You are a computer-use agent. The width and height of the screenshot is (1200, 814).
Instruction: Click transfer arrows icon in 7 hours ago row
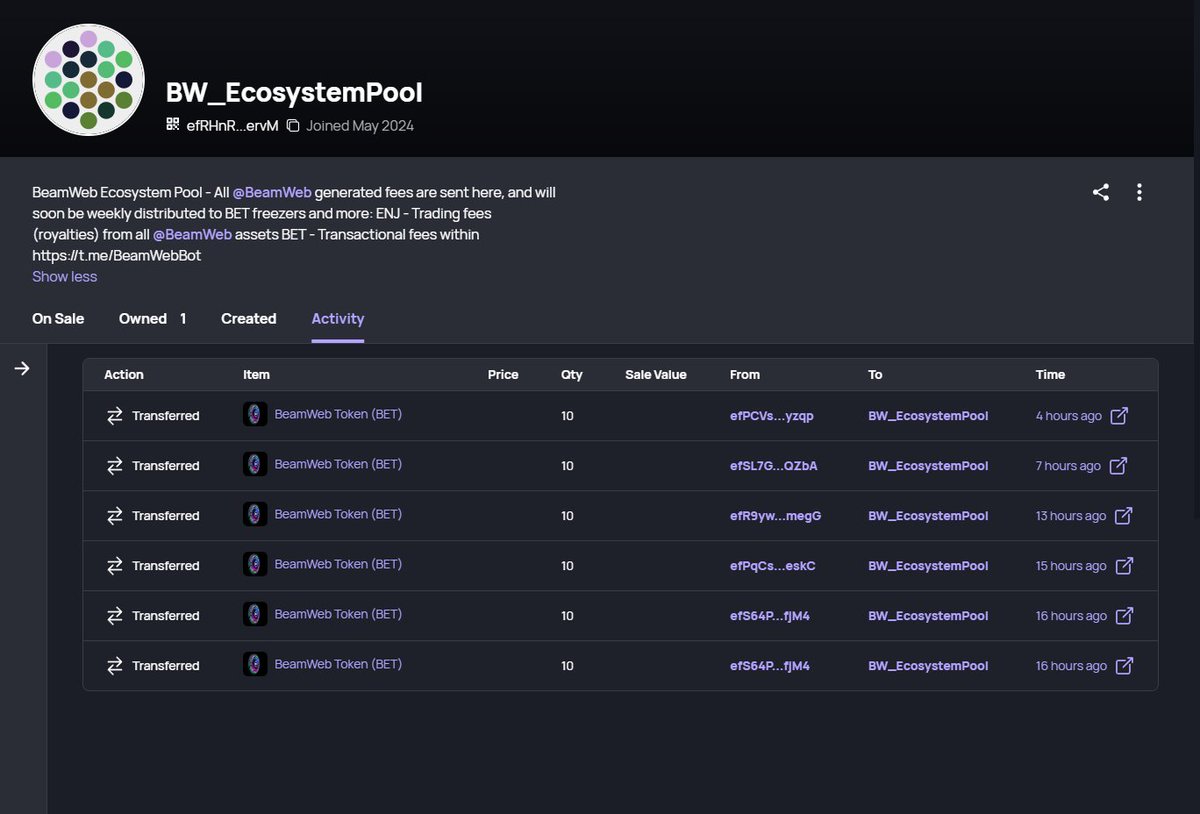[x=115, y=465]
